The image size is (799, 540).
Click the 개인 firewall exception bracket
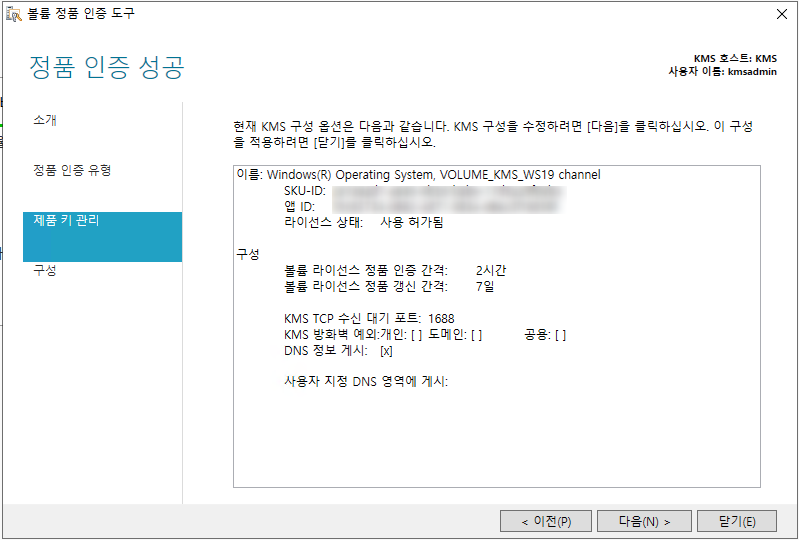(x=416, y=335)
